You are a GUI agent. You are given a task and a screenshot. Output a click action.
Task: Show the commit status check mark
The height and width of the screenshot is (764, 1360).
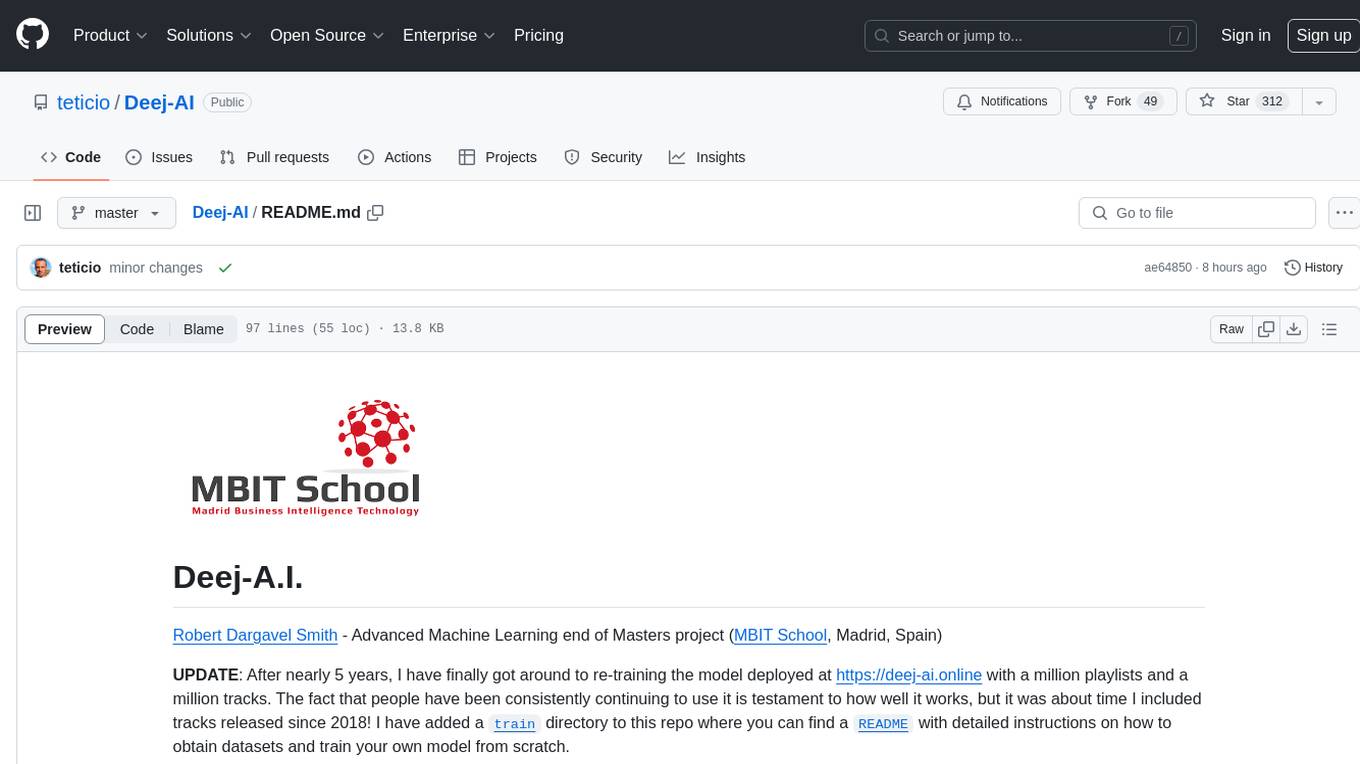click(225, 268)
